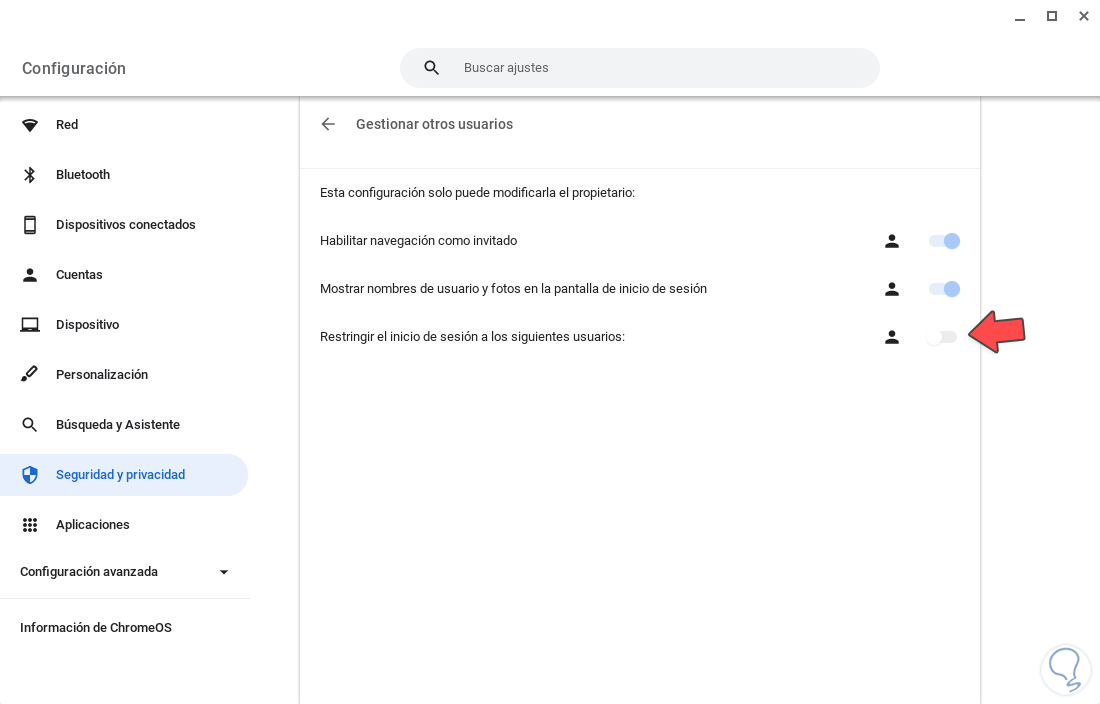Image resolution: width=1100 pixels, height=704 pixels.
Task: Maximize the Configuración window
Action: [x=1052, y=16]
